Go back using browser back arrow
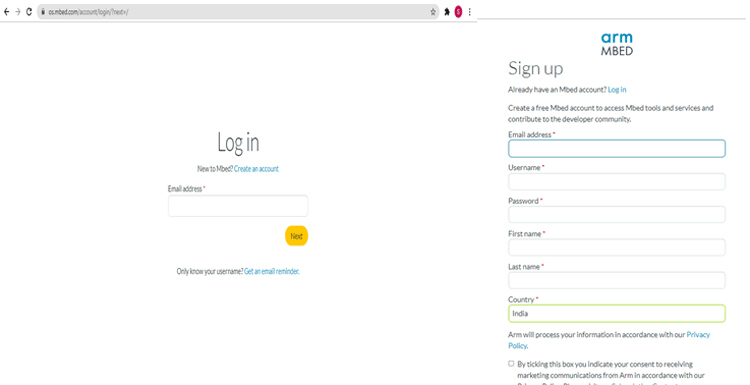 (6, 12)
